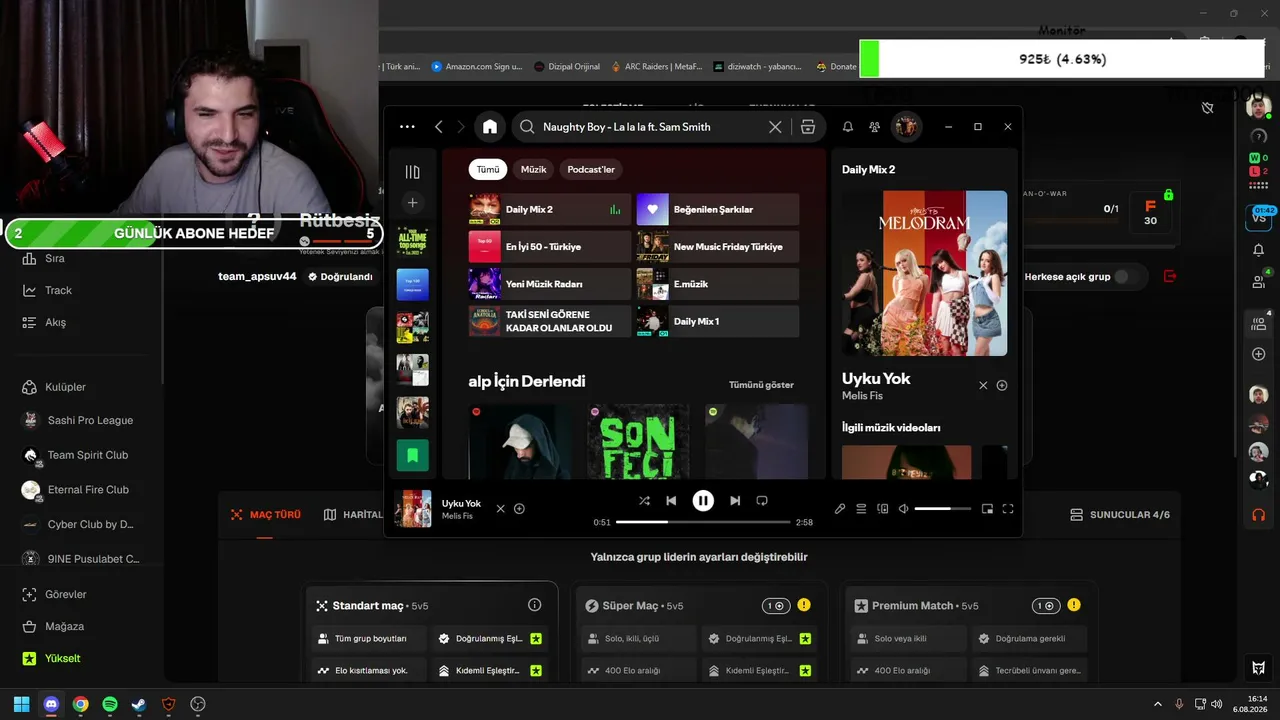Open All-Time Top Songs sidebar playlist
Image resolution: width=1280 pixels, height=720 pixels.
(x=412, y=241)
